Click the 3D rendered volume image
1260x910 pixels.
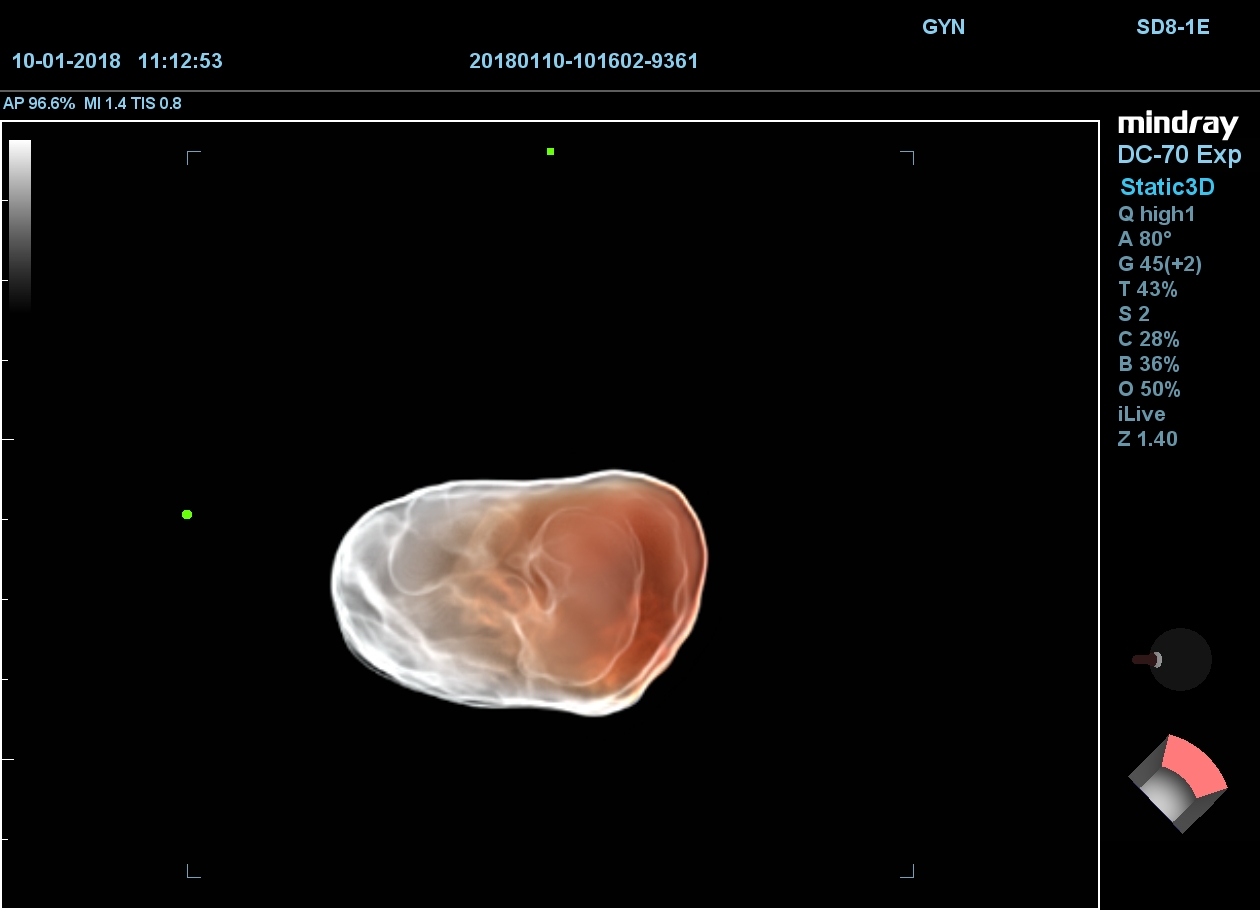(520, 590)
